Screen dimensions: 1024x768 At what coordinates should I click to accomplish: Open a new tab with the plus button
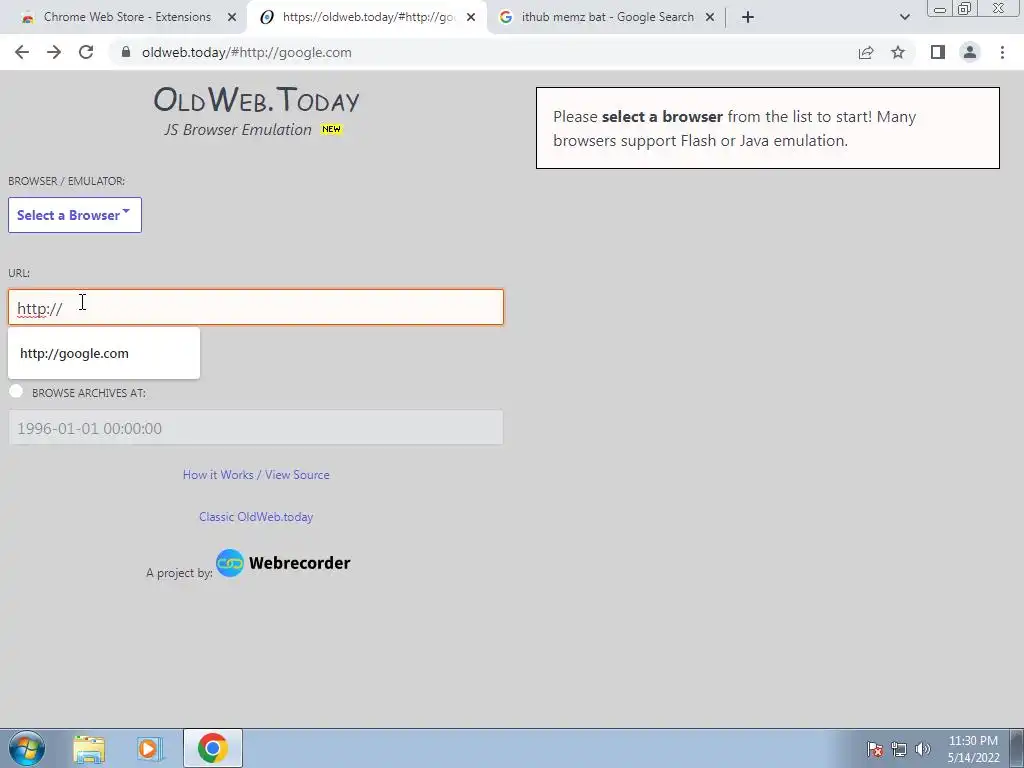coord(748,17)
